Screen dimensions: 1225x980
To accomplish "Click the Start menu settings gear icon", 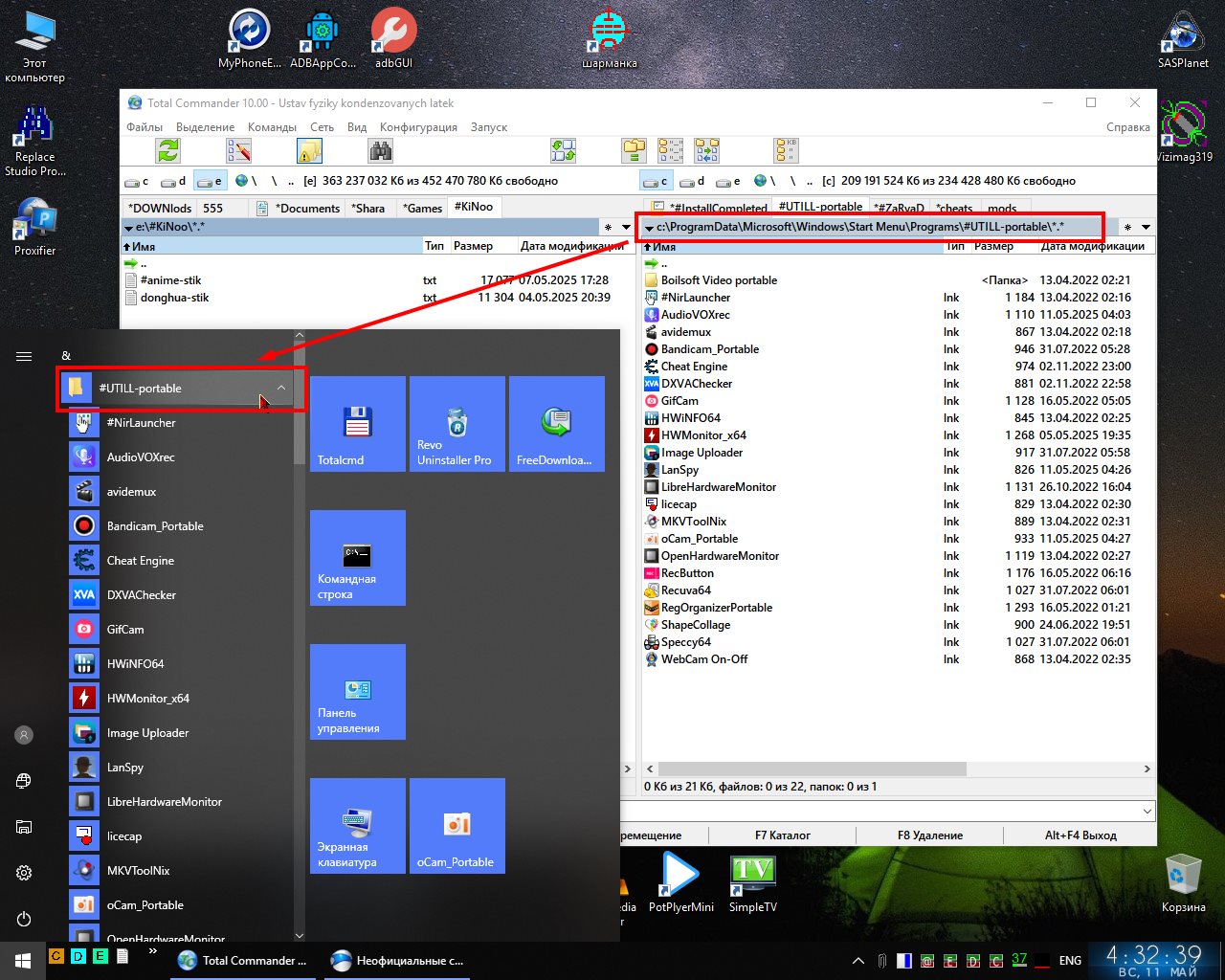I will [x=24, y=873].
